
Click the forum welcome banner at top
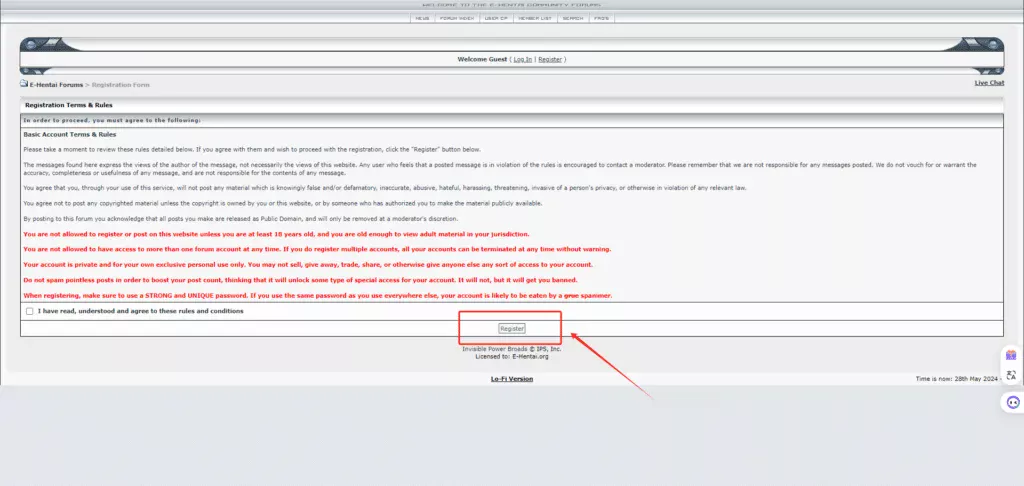512,5
